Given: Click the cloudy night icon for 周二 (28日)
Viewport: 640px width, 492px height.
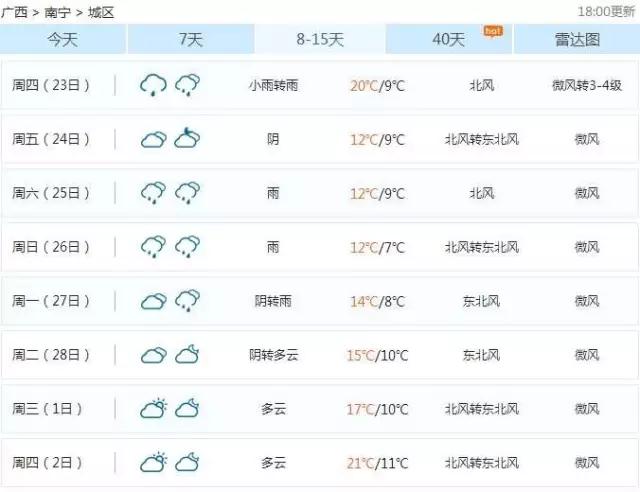Looking at the screenshot, I should click(187, 355).
